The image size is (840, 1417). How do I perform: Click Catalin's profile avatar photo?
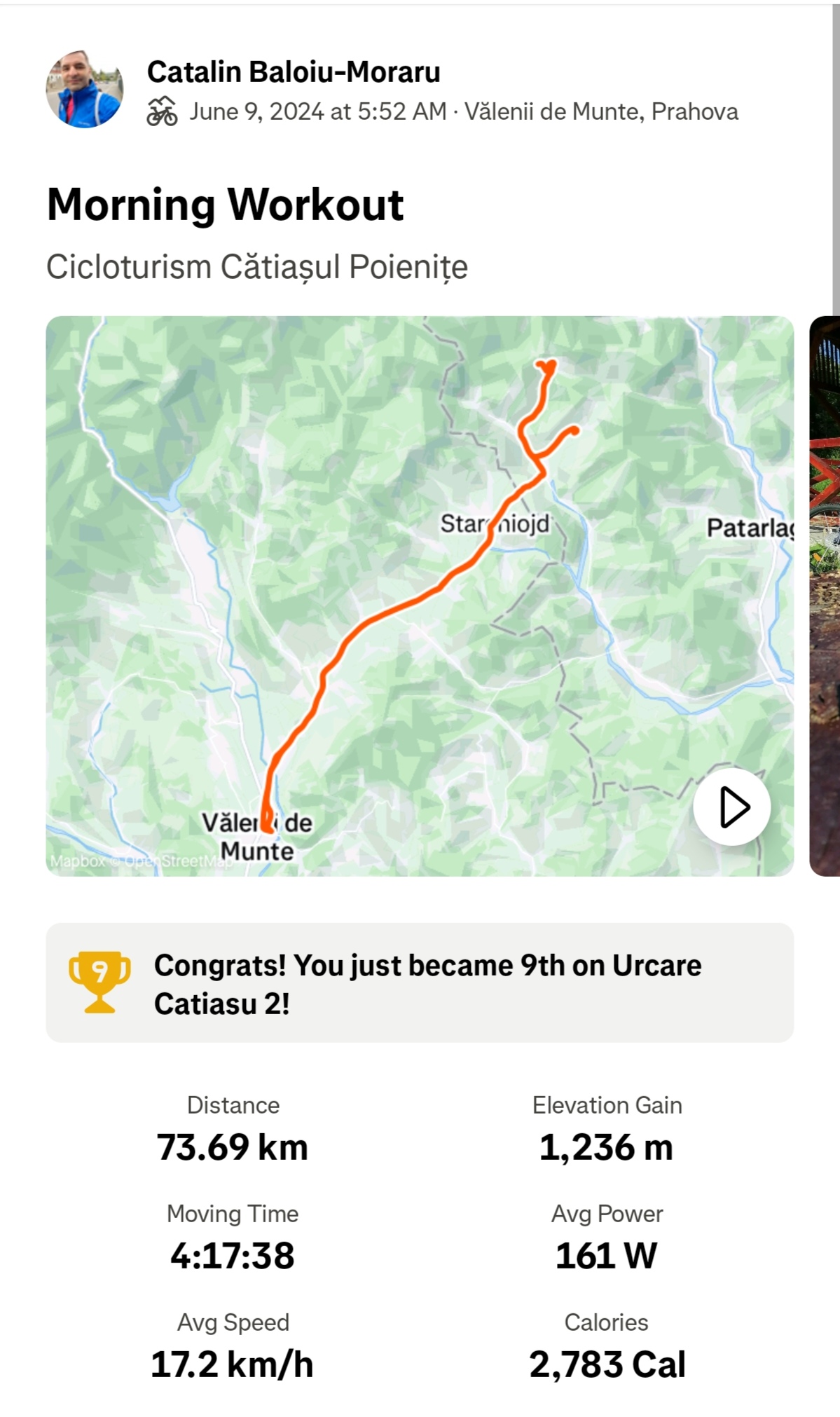tap(85, 89)
